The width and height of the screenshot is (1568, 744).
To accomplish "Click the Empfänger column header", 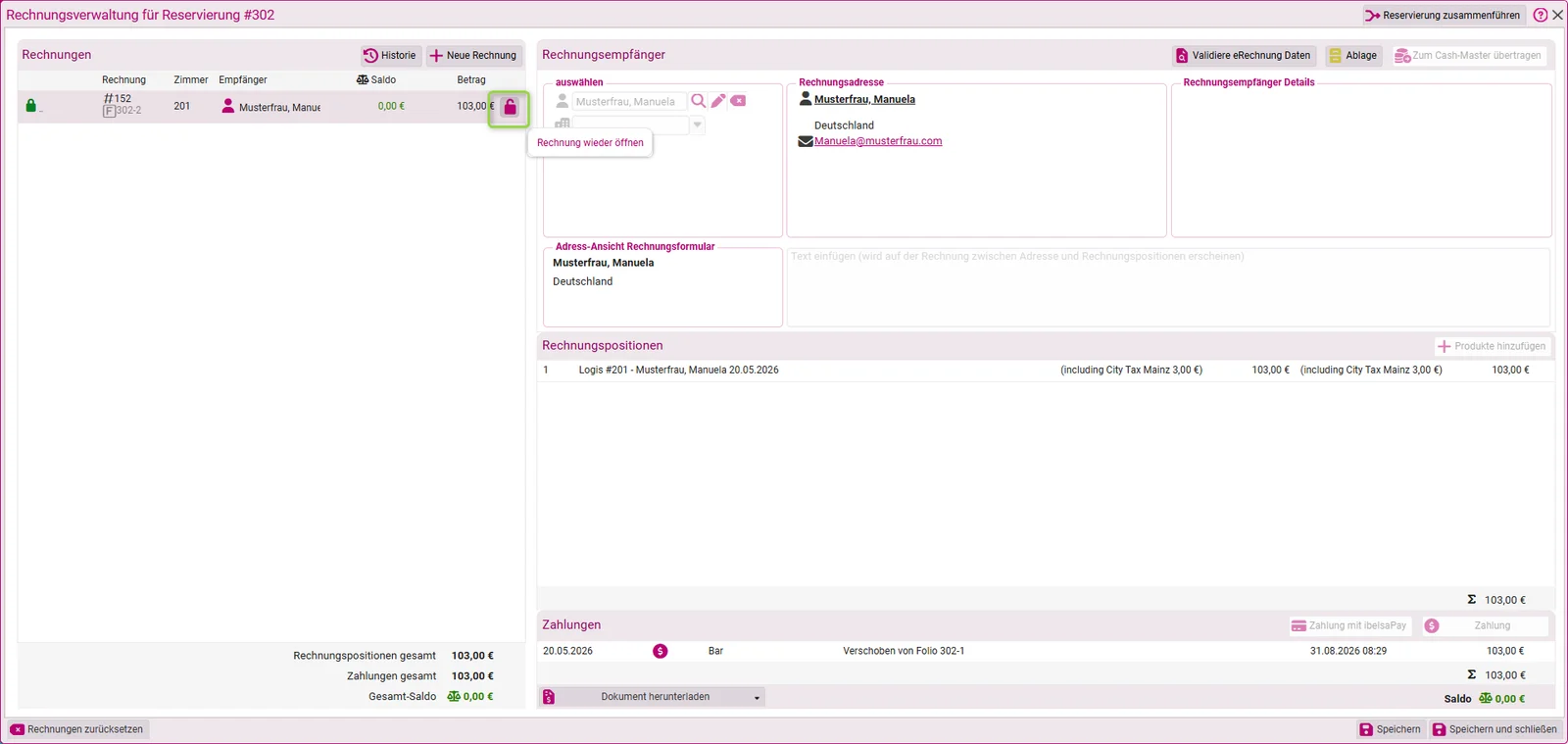I will point(243,80).
